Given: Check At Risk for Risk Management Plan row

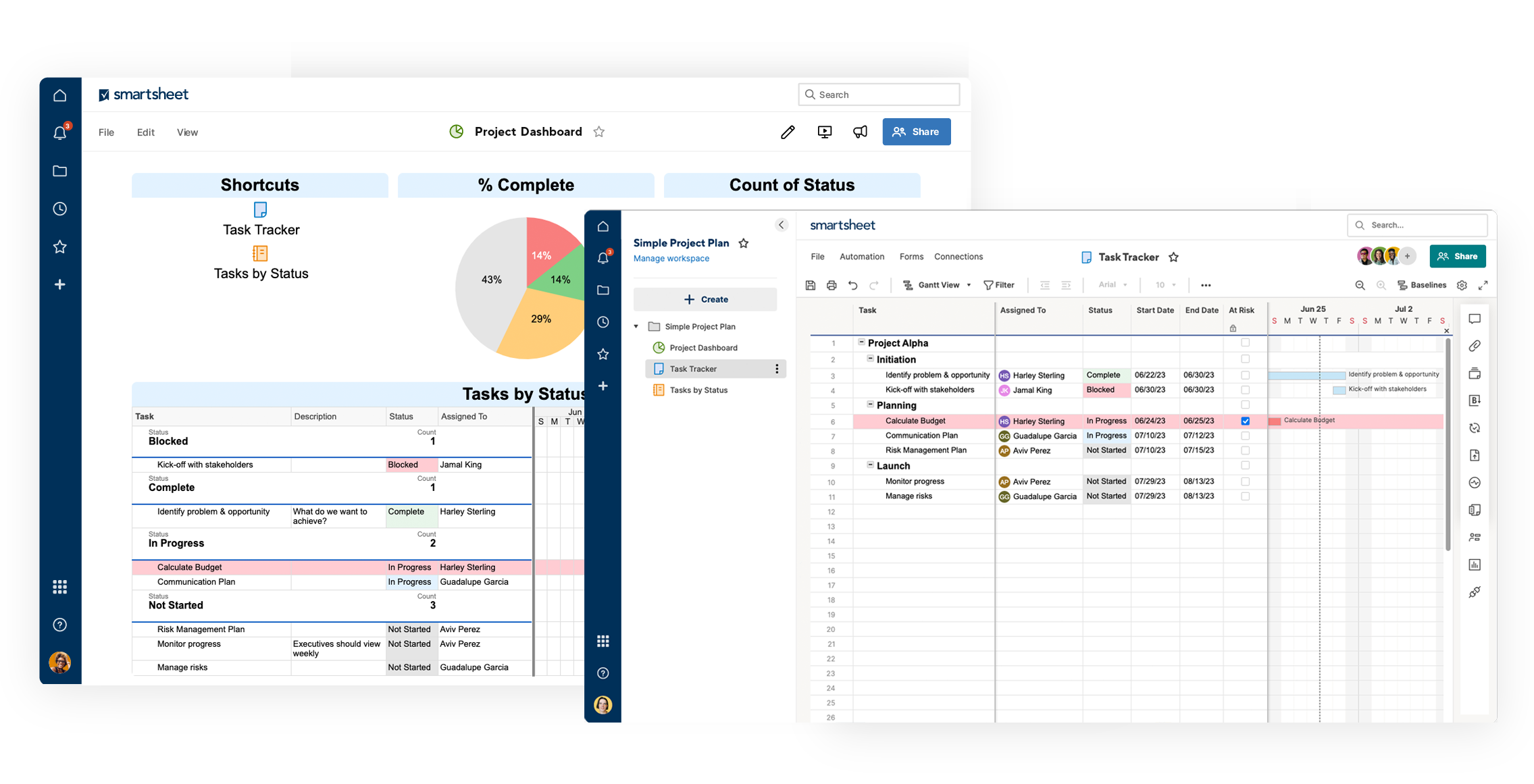Looking at the screenshot, I should 1246,450.
